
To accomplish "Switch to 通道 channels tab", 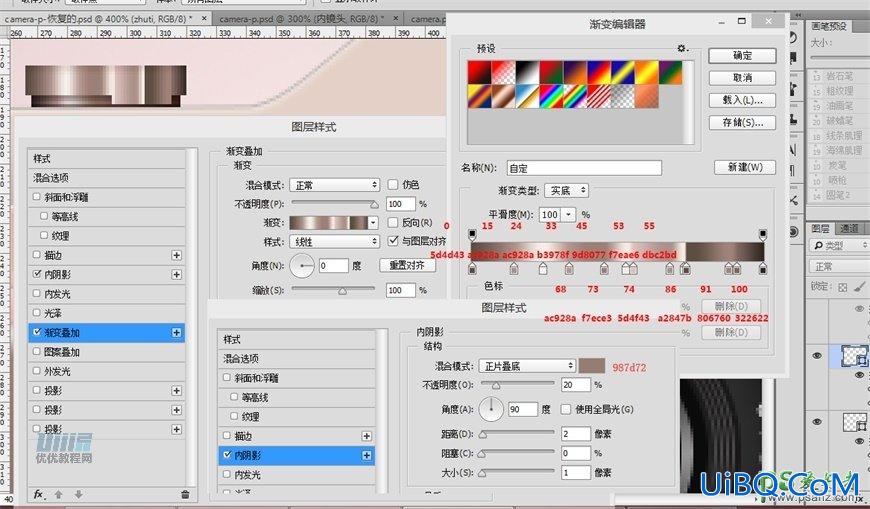I will pyautogui.click(x=849, y=228).
